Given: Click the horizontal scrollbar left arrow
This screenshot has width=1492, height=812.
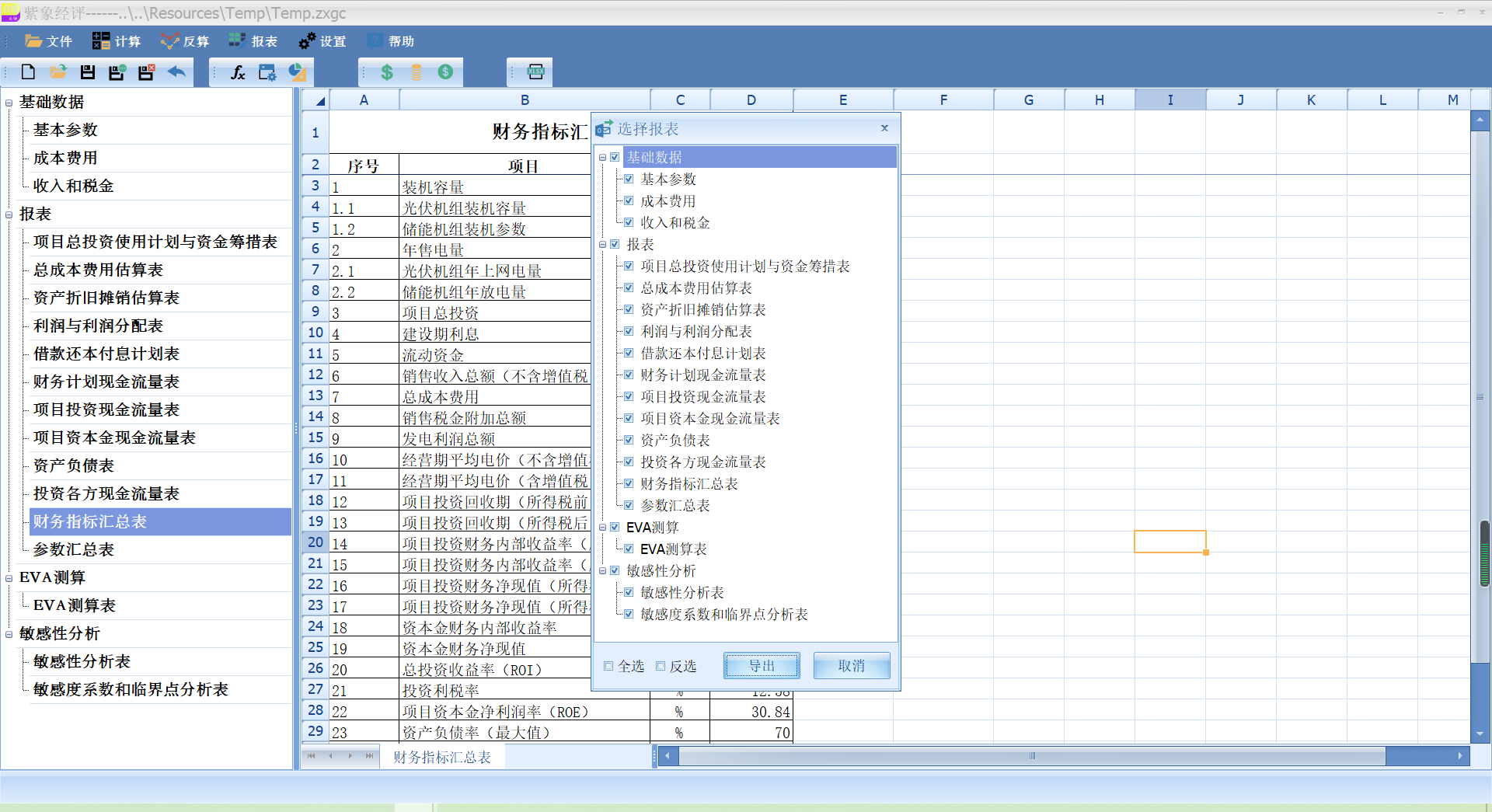Looking at the screenshot, I should (668, 755).
